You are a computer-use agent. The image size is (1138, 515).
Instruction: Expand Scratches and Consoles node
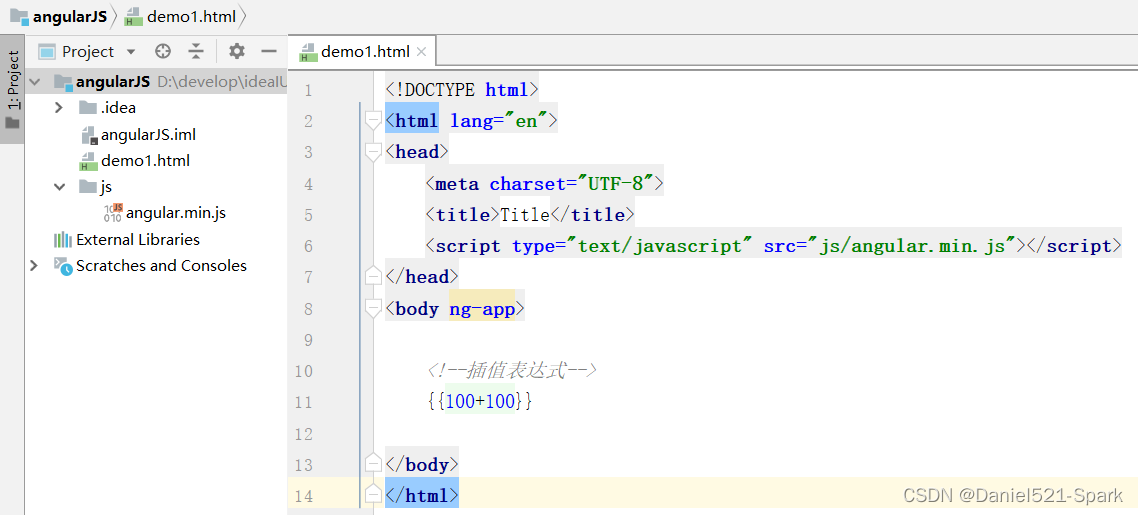coord(34,265)
